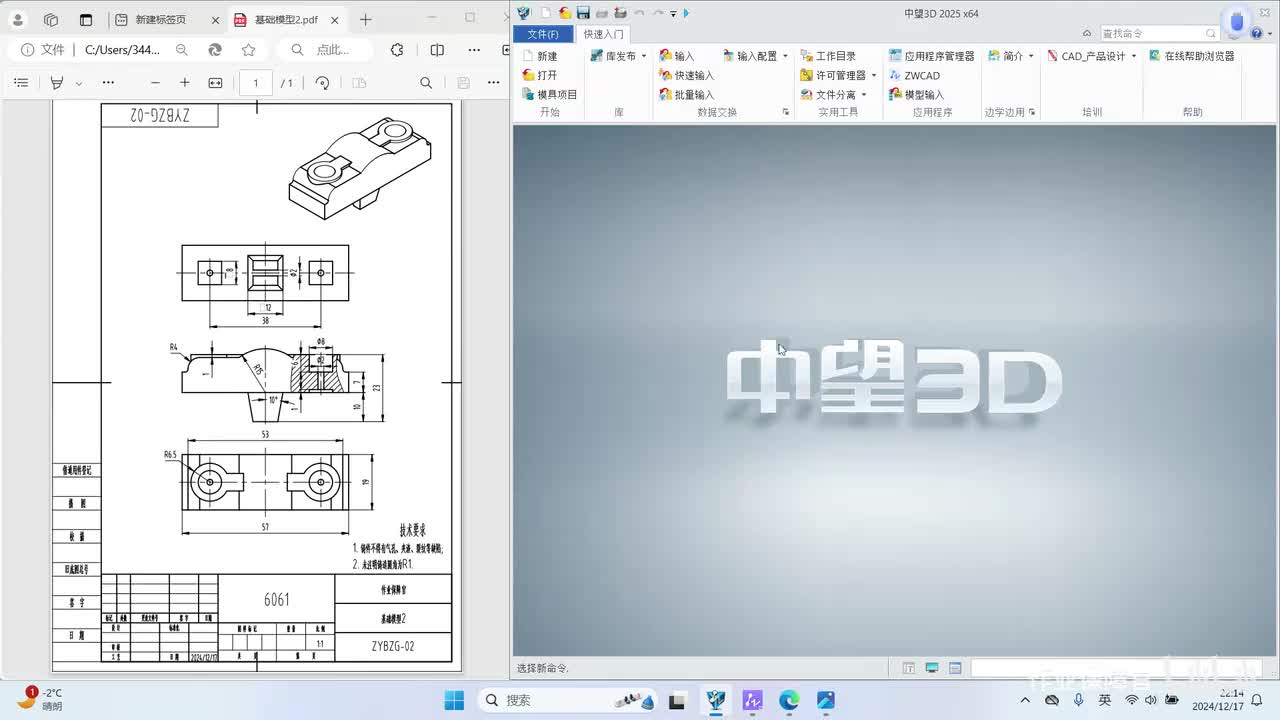This screenshot has height=720, width=1280.
Task: Open a new browser tab with plus
Action: [x=366, y=19]
